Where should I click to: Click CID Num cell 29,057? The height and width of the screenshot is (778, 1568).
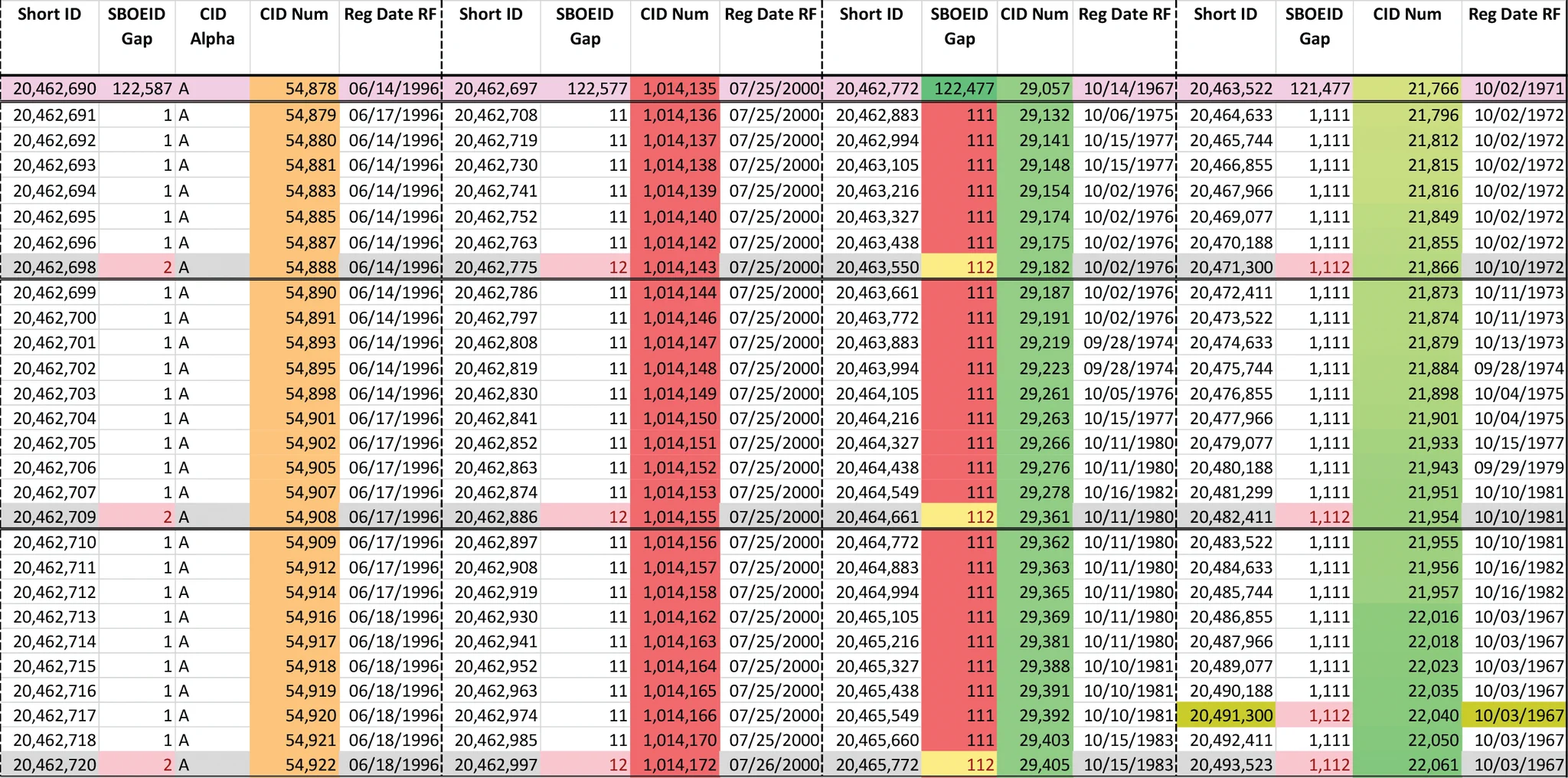pos(1035,89)
